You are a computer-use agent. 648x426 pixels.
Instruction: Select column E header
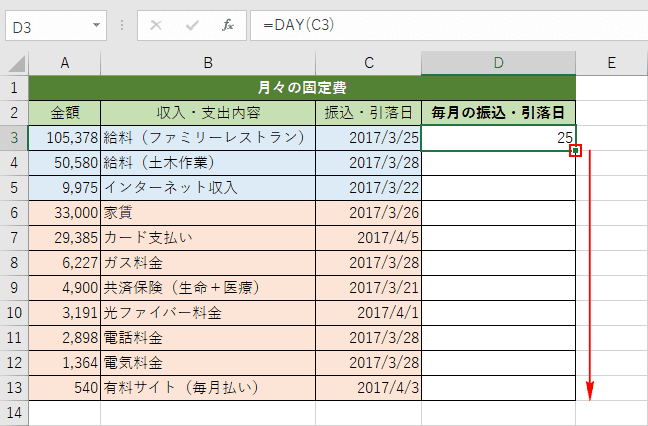pos(612,63)
